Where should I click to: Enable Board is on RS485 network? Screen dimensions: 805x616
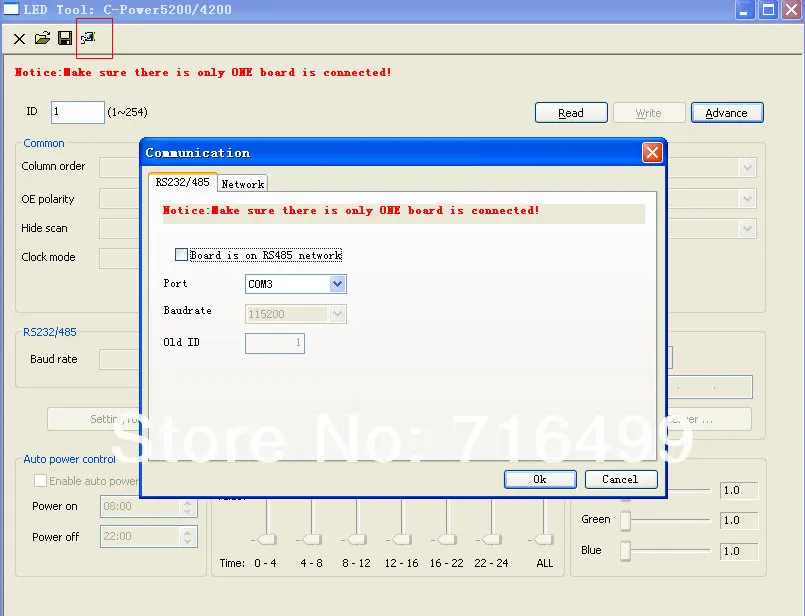(x=181, y=255)
